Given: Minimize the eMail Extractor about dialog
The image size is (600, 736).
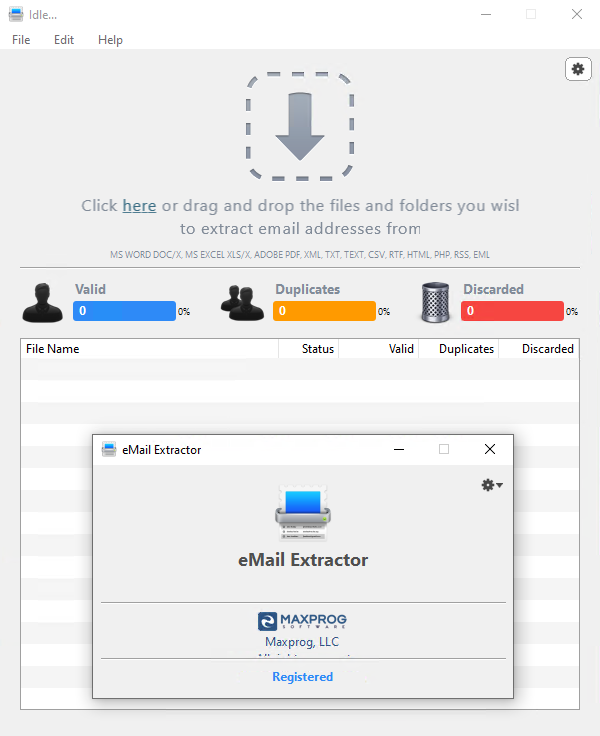Looking at the screenshot, I should 399,449.
